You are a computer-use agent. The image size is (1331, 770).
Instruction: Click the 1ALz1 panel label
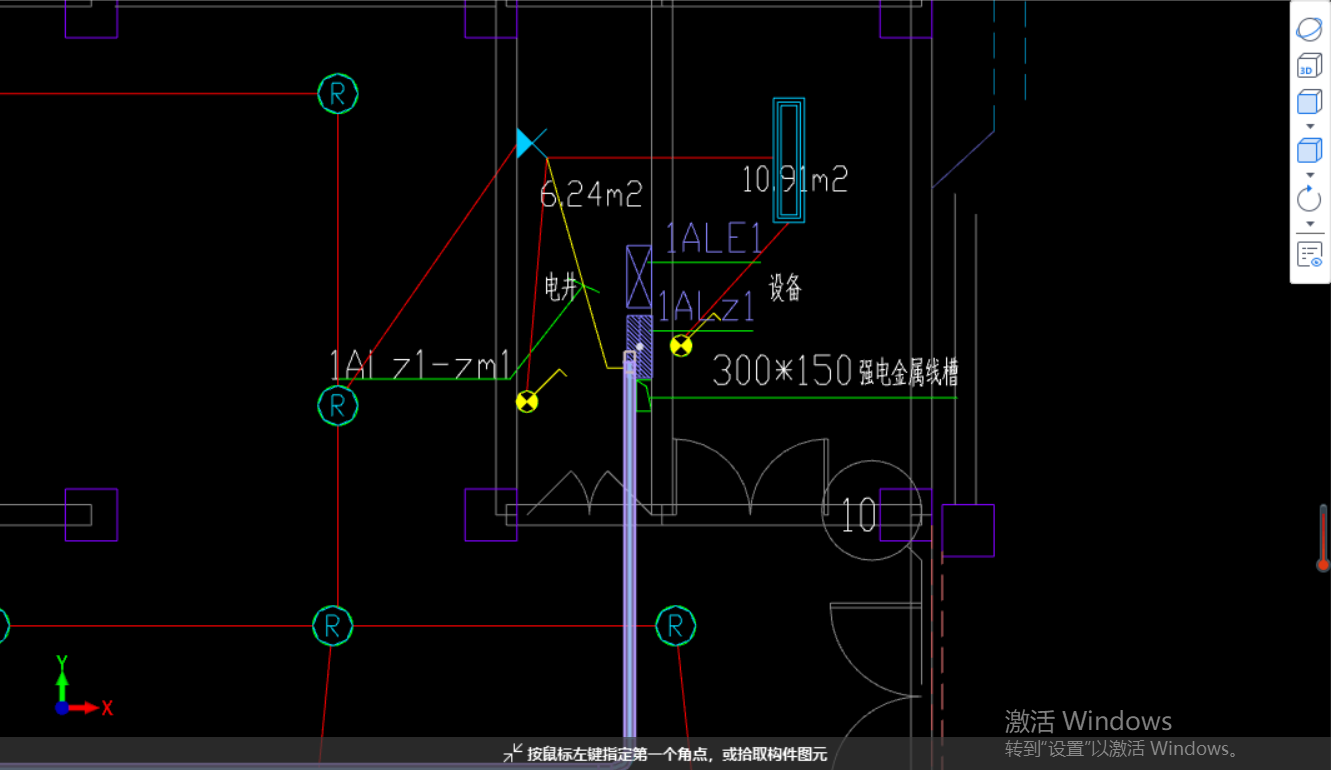pyautogui.click(x=705, y=305)
